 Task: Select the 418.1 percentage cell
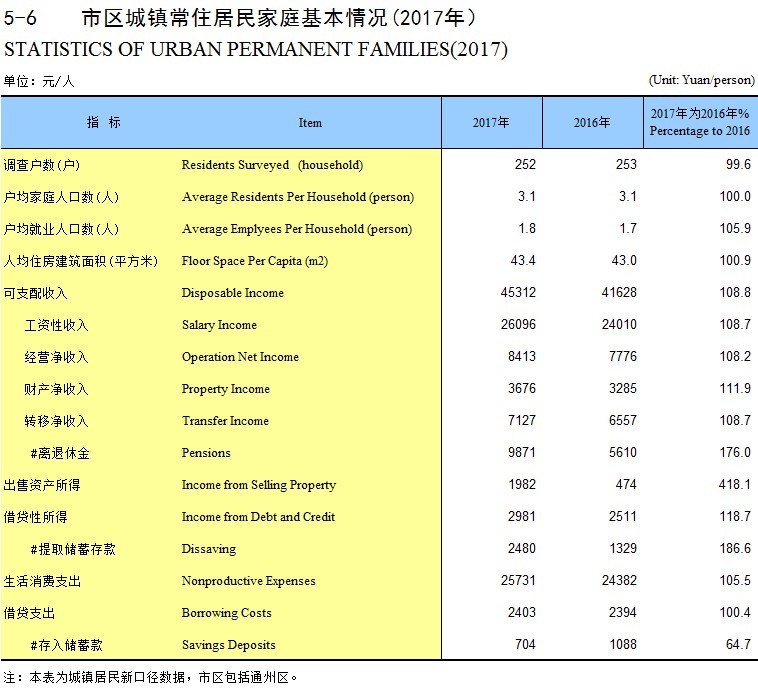pyautogui.click(x=733, y=485)
